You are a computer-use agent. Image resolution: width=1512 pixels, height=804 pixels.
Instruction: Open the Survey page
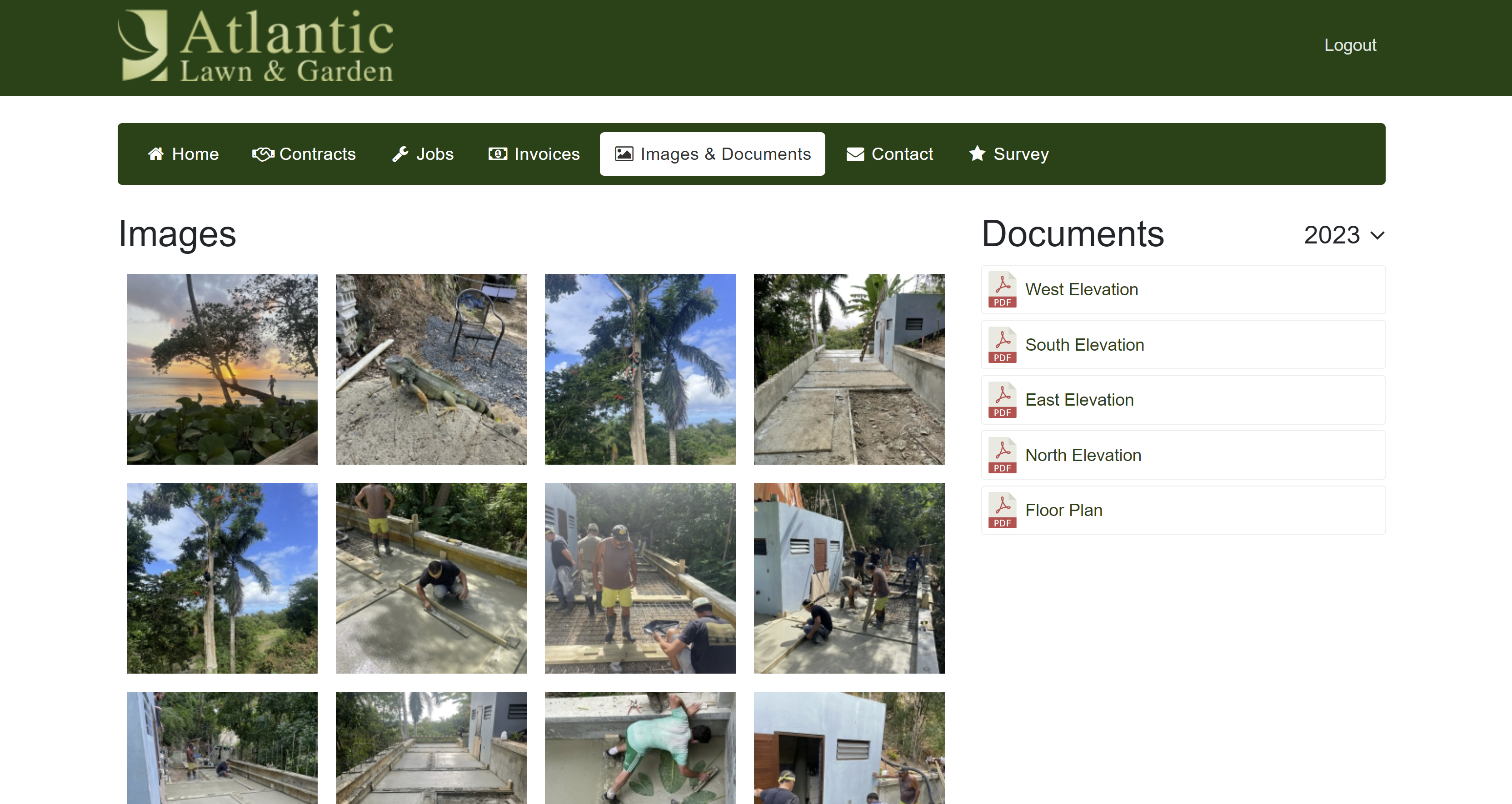(x=1009, y=154)
